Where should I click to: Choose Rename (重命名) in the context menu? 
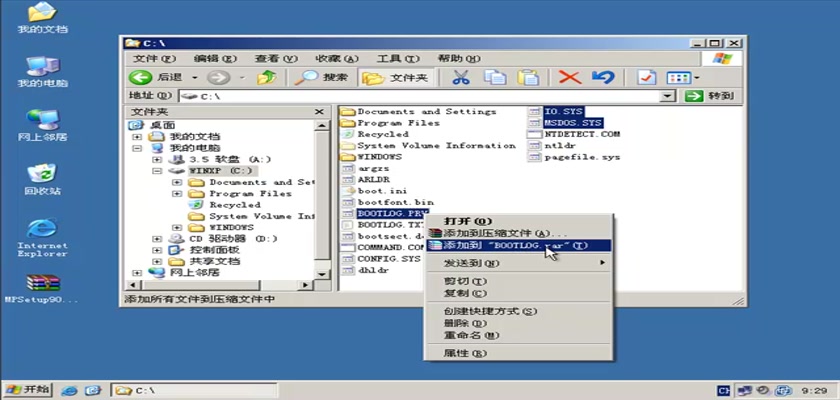pos(519,335)
